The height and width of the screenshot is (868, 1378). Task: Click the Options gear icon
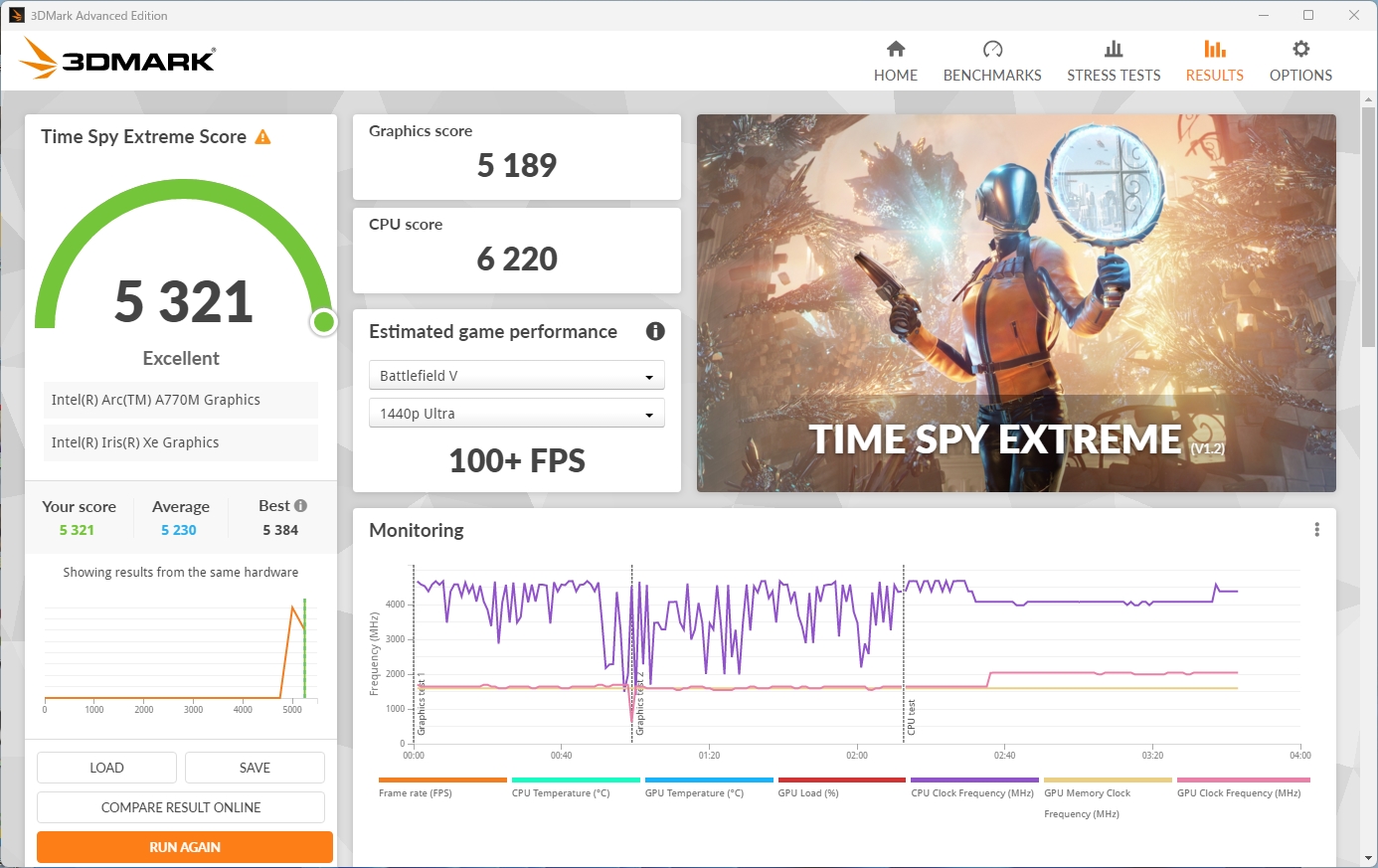click(1300, 49)
